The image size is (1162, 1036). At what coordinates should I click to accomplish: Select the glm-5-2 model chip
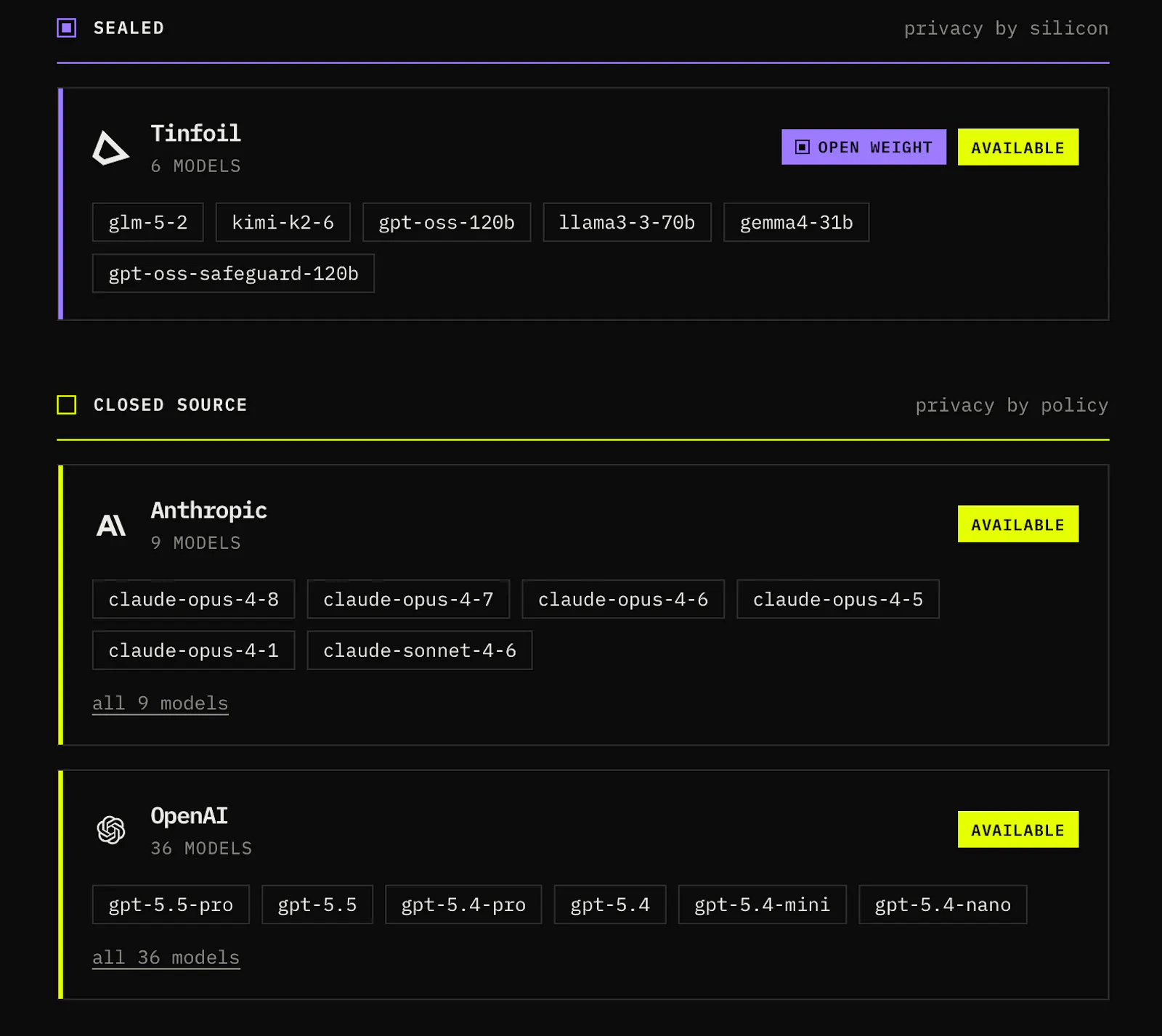click(x=148, y=222)
